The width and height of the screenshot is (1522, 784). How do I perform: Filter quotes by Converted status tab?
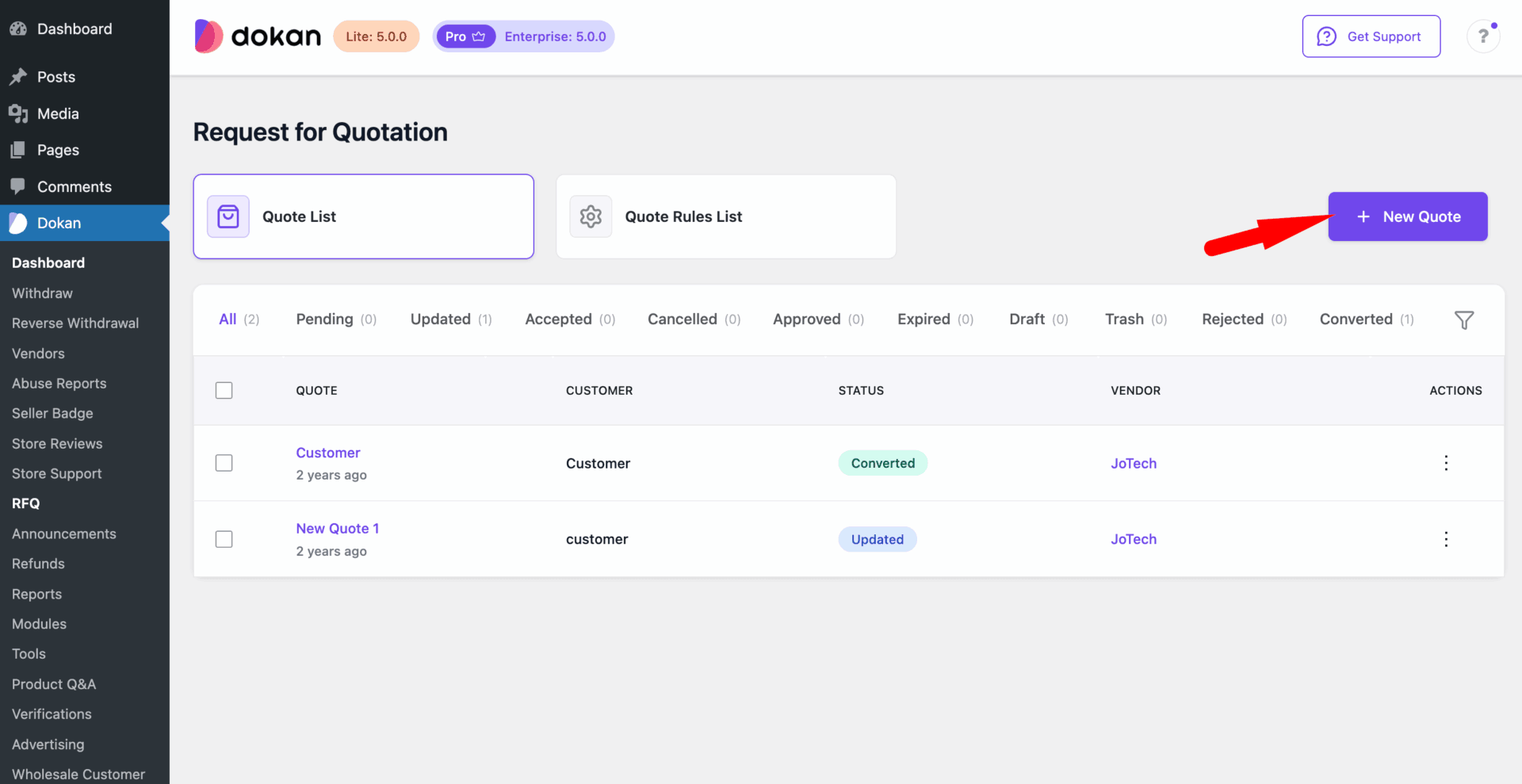pos(1367,319)
